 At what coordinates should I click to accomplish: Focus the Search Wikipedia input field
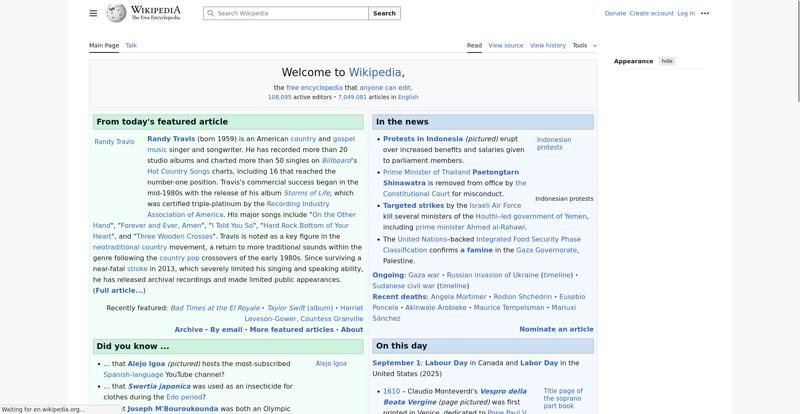(x=286, y=13)
